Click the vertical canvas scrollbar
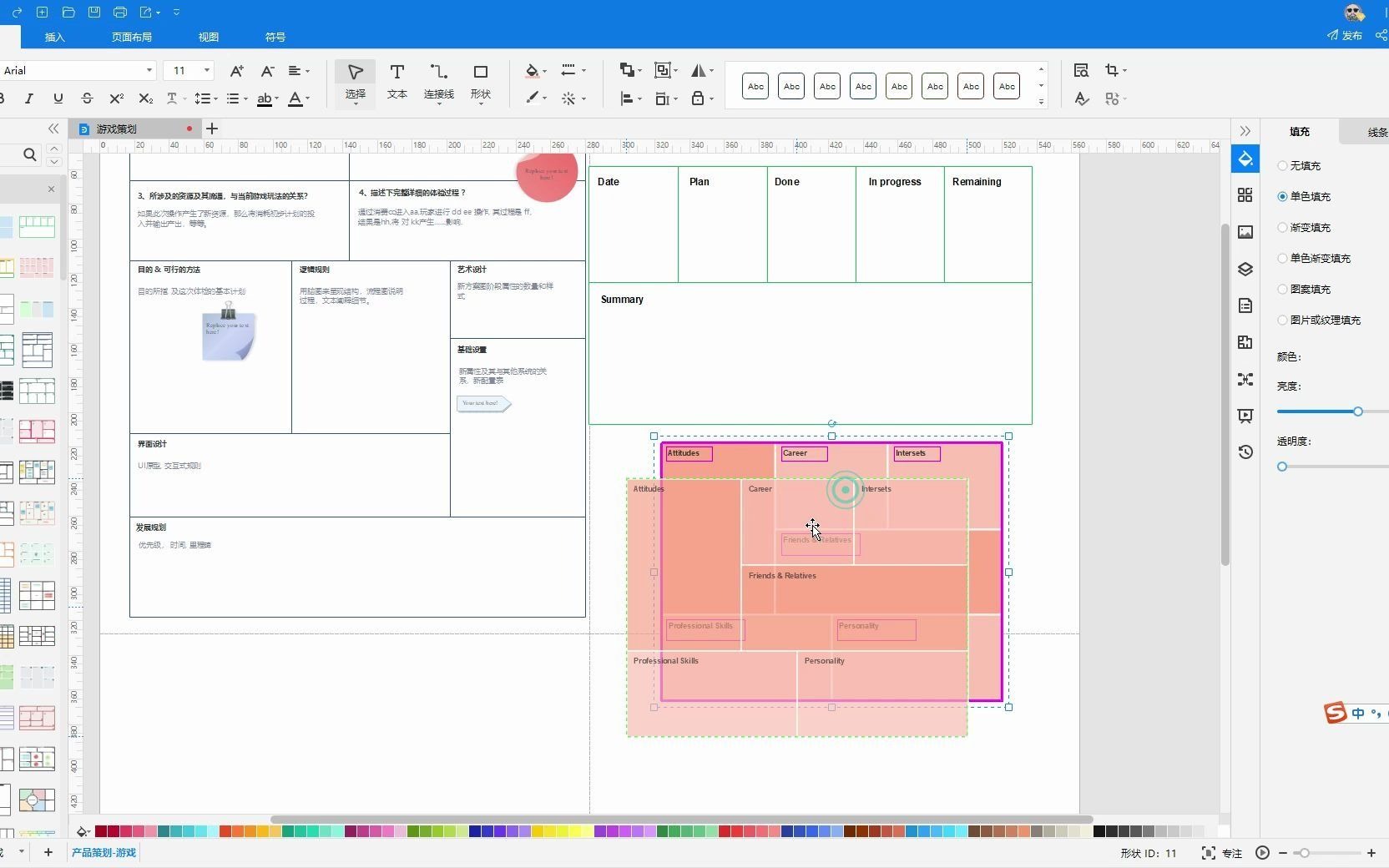 (x=1225, y=394)
